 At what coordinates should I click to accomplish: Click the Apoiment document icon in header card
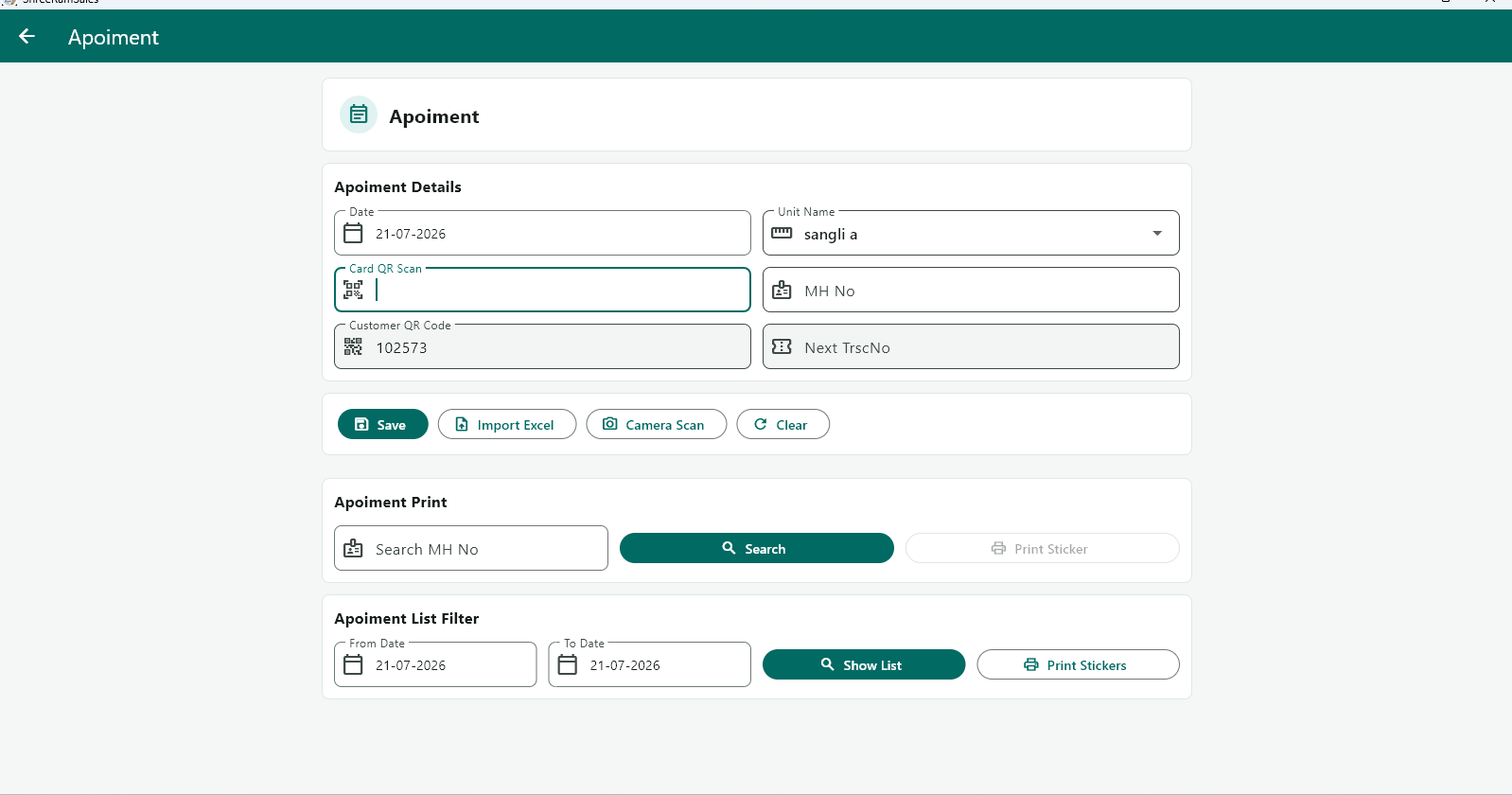359,115
